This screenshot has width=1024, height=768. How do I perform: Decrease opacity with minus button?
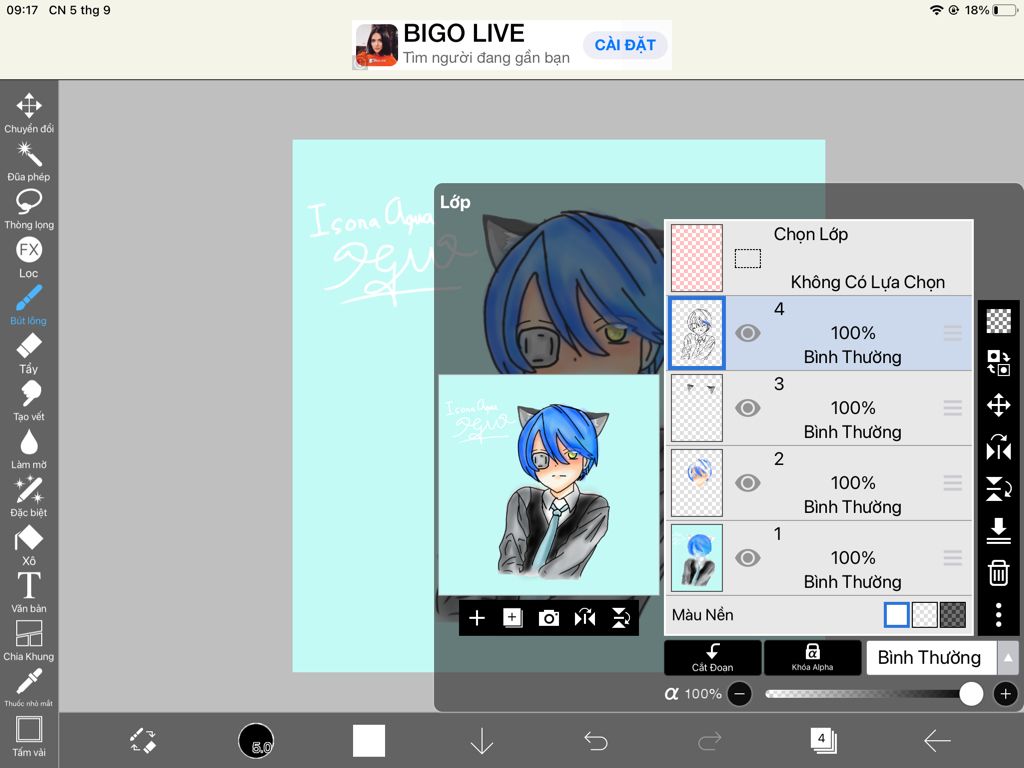click(739, 694)
